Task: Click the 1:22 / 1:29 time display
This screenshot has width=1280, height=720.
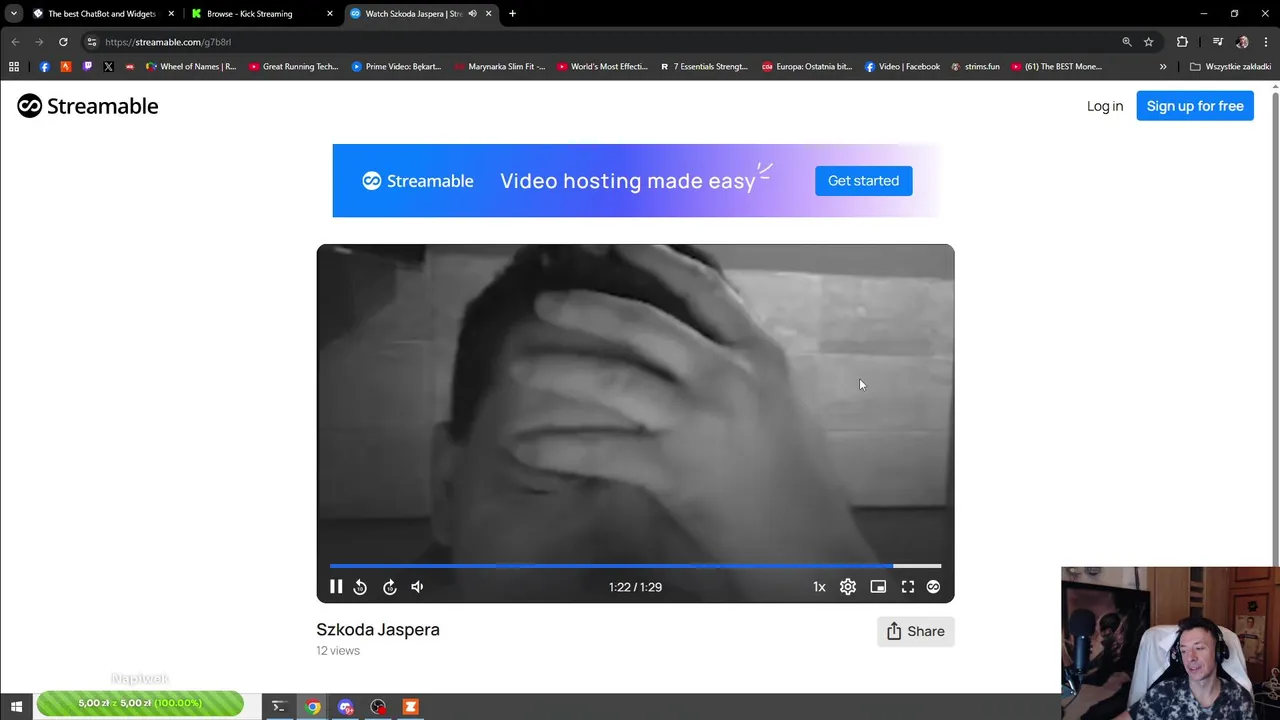Action: (635, 587)
